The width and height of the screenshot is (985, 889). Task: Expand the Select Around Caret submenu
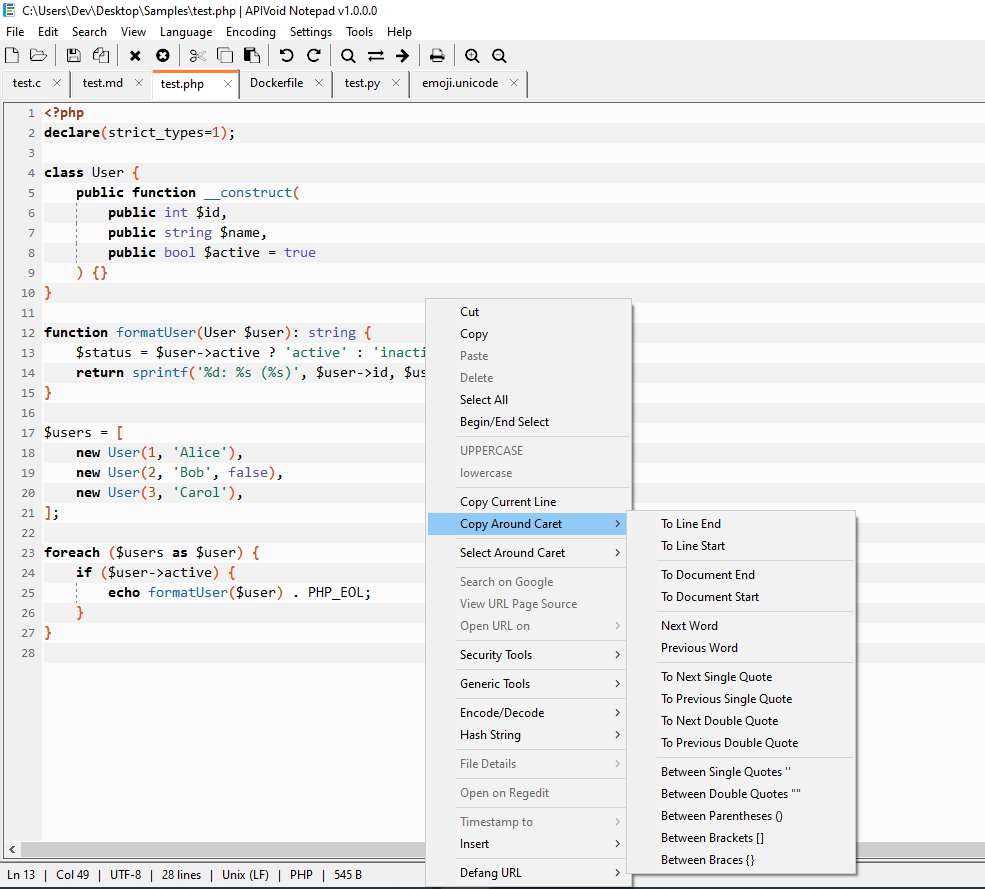527,553
